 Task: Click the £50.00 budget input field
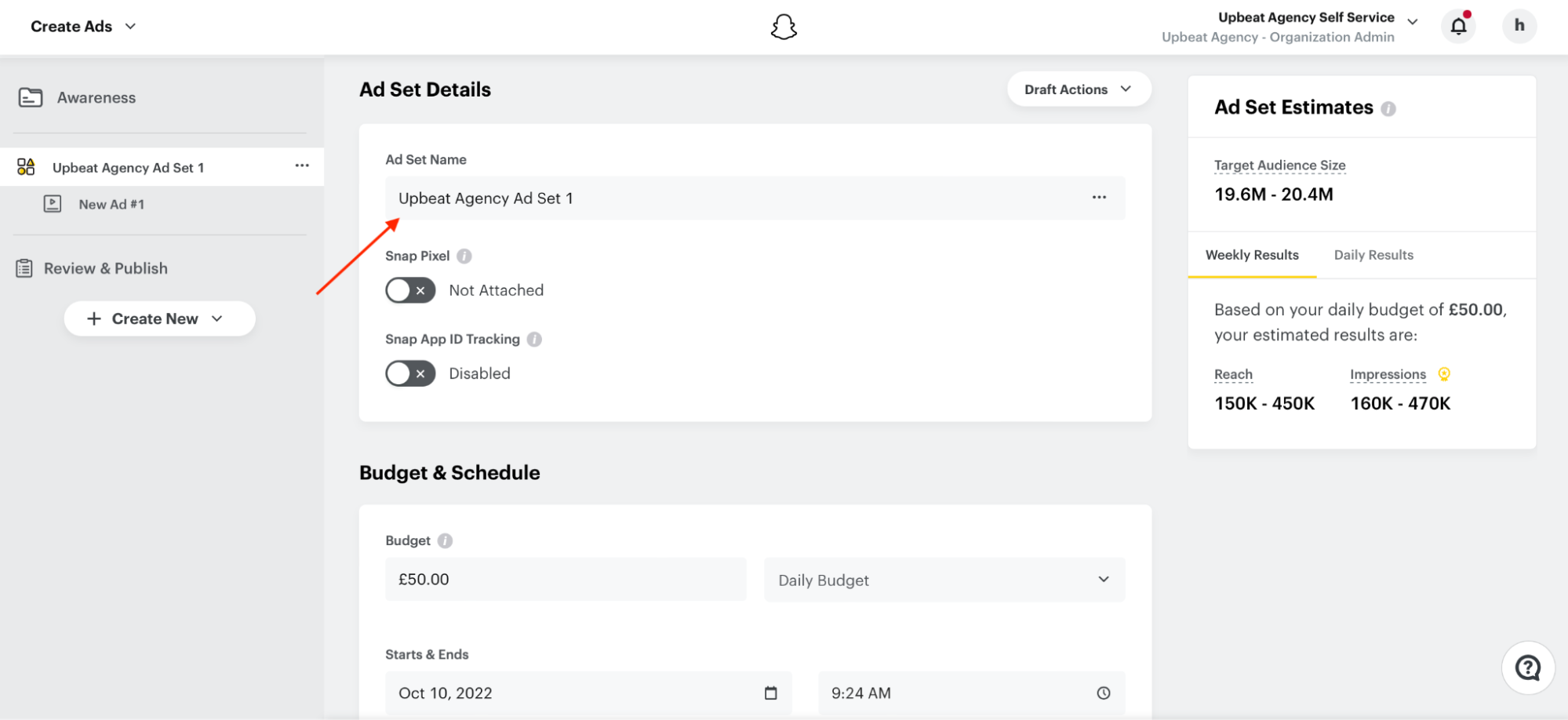(x=566, y=580)
